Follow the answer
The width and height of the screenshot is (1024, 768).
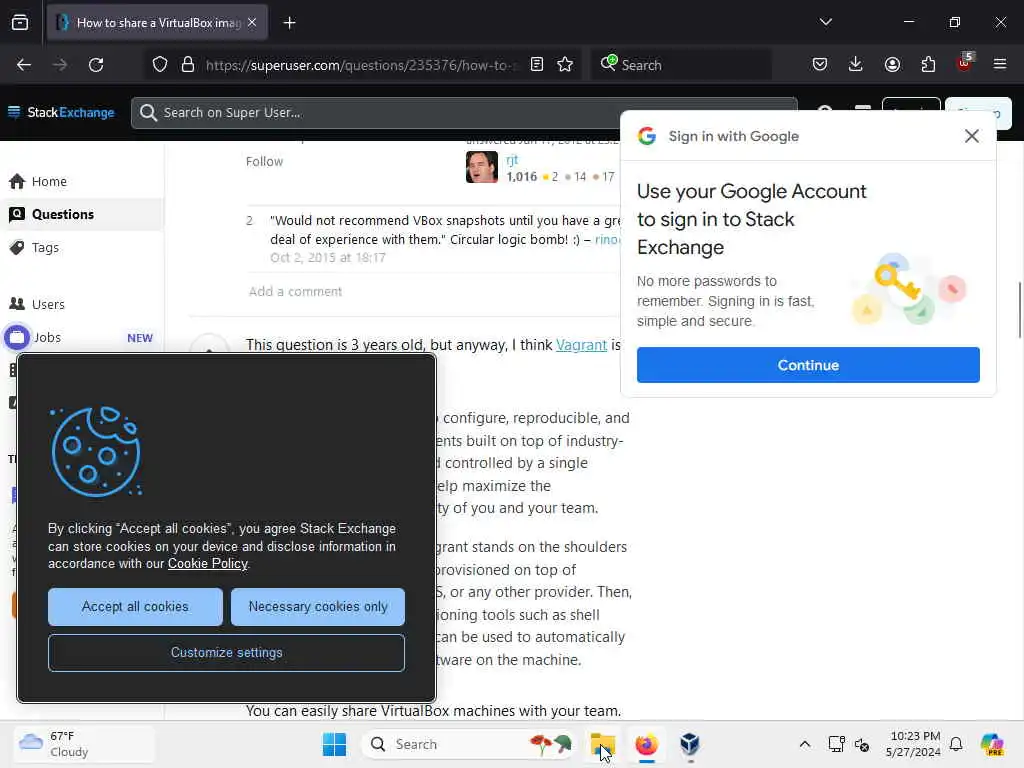coord(264,161)
